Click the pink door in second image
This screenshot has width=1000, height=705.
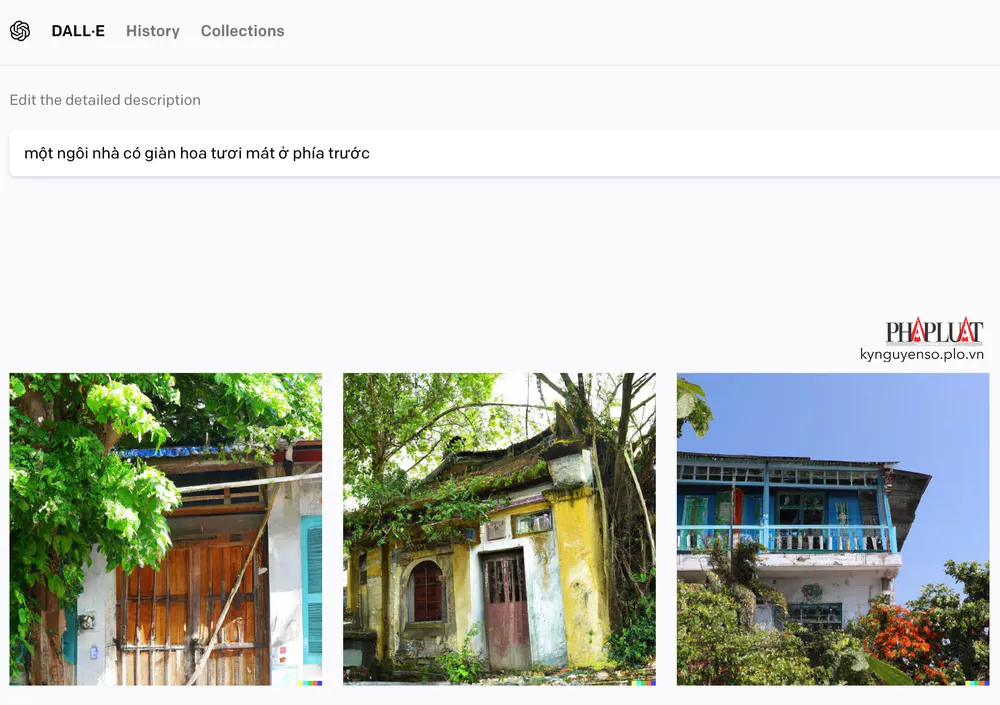[506, 611]
